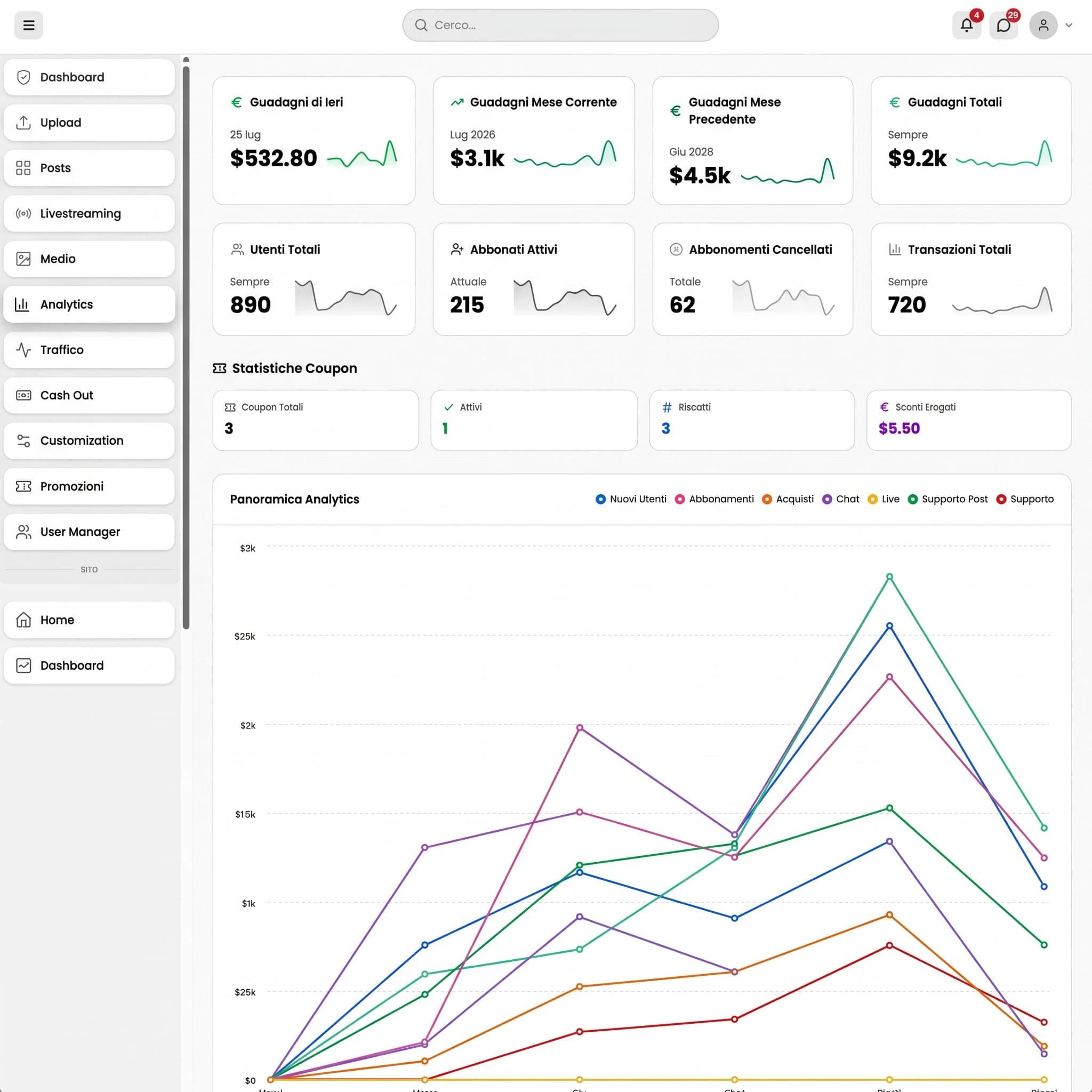Click the $5.50 Sconti Erogati value
Viewport: 1092px width, 1092px height.
900,429
